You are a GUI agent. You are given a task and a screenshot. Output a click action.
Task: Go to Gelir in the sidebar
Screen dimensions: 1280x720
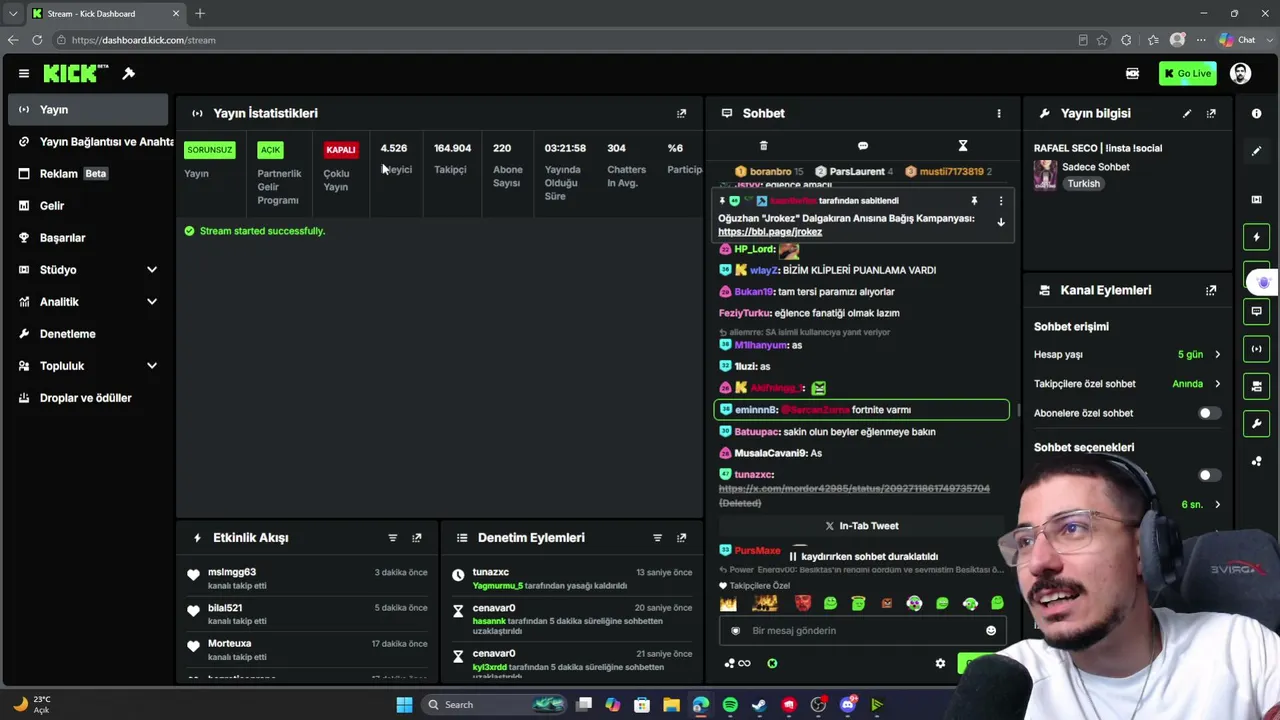pyautogui.click(x=88, y=206)
